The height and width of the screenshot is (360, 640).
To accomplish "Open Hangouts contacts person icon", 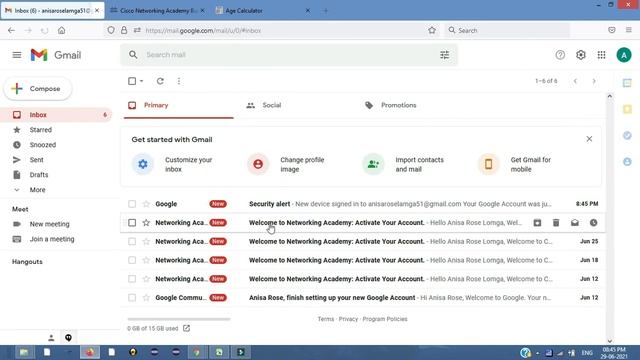I will [x=51, y=338].
